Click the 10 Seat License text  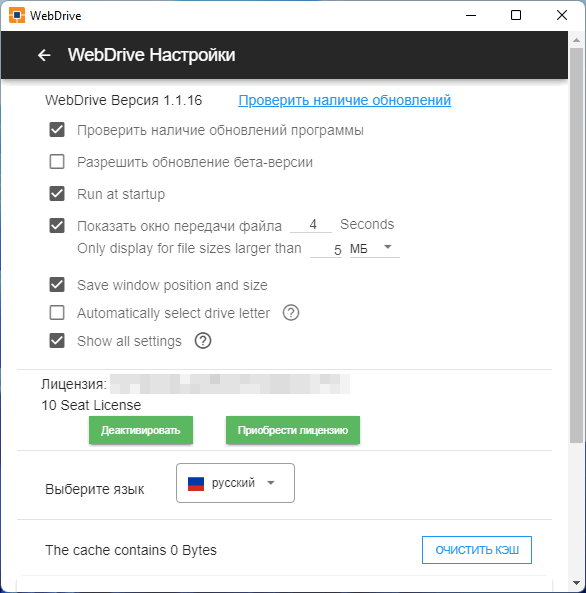(91, 405)
